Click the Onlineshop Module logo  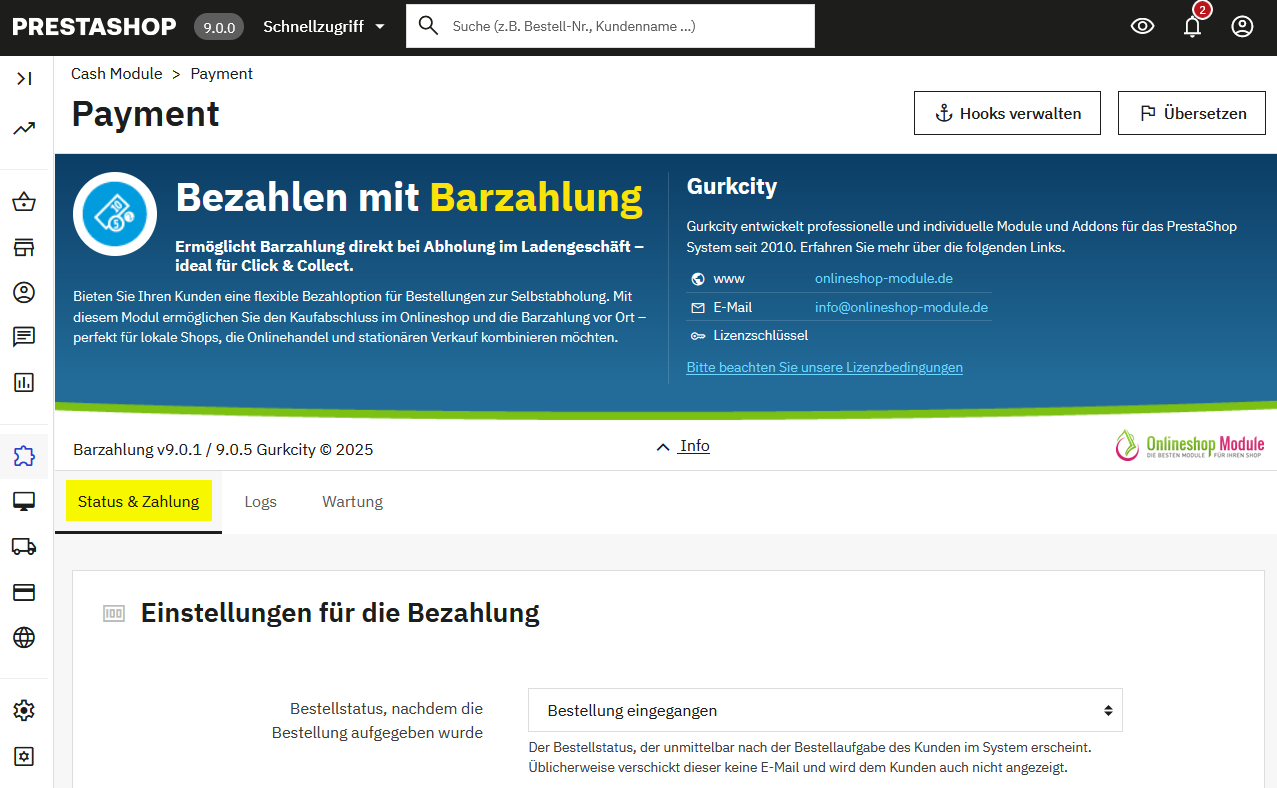[x=1190, y=445]
